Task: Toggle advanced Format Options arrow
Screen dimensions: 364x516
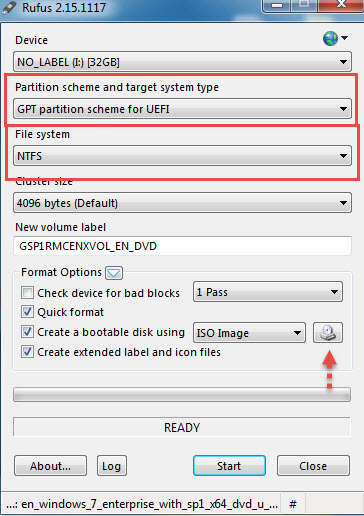Action: tap(114, 273)
